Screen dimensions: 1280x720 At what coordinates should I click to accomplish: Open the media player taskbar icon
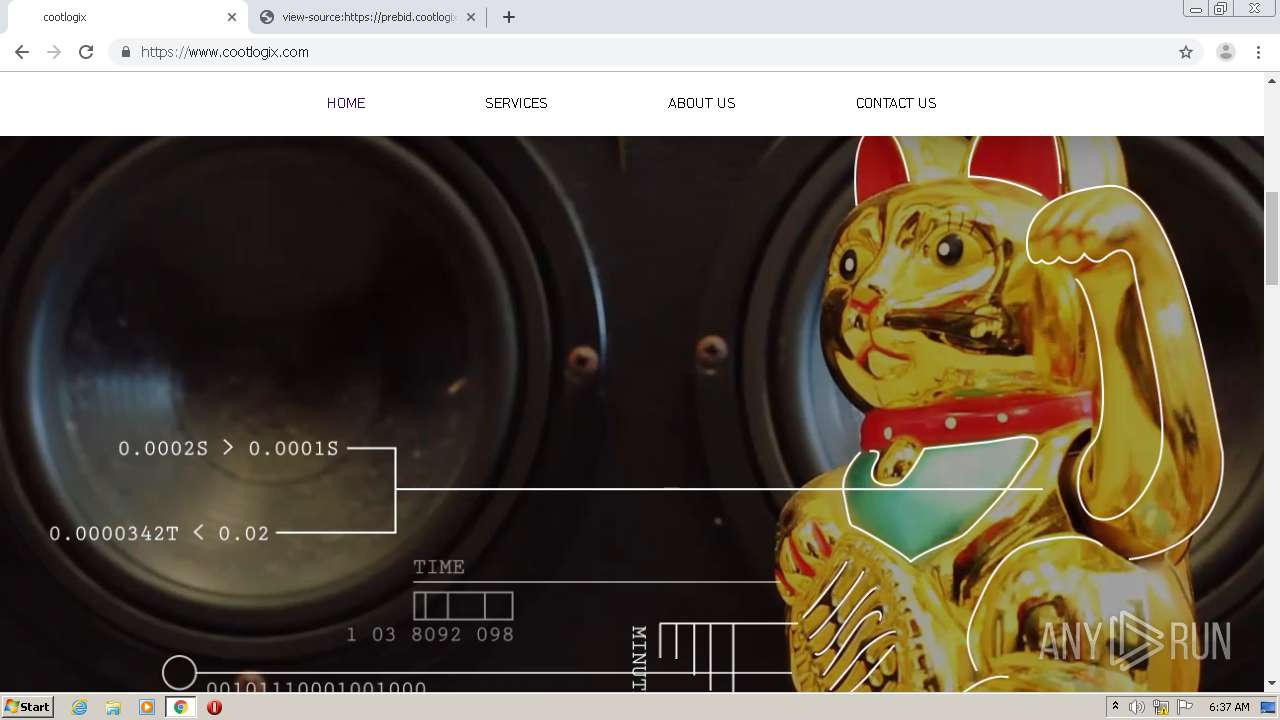(x=147, y=707)
